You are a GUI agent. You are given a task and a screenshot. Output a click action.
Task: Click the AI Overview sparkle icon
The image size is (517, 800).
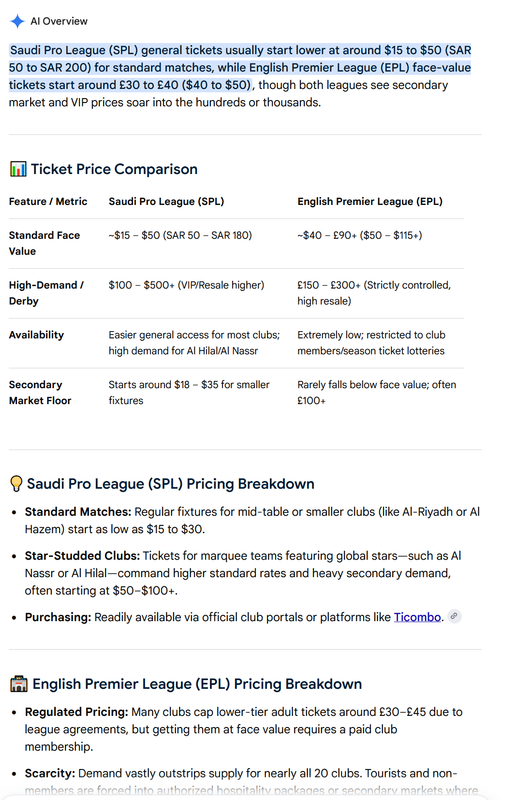click(17, 21)
